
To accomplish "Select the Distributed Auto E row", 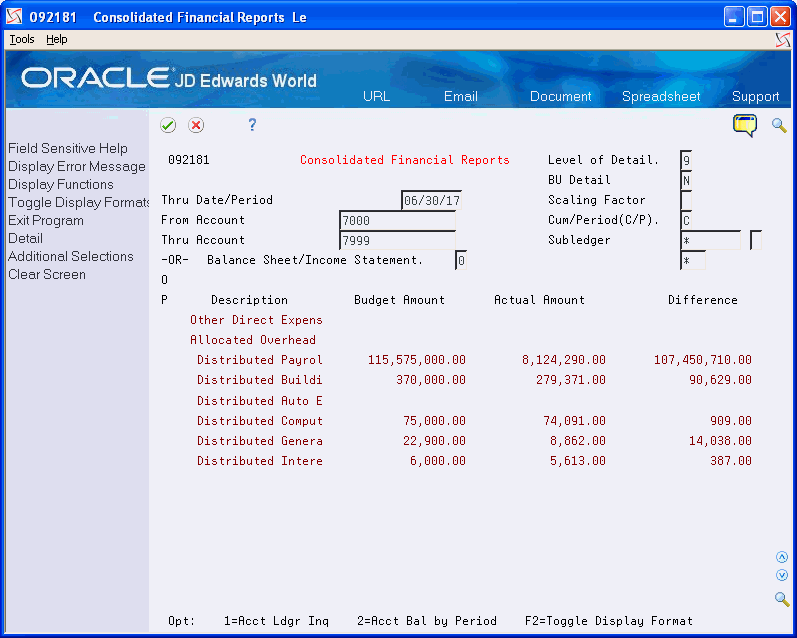I will (x=260, y=401).
